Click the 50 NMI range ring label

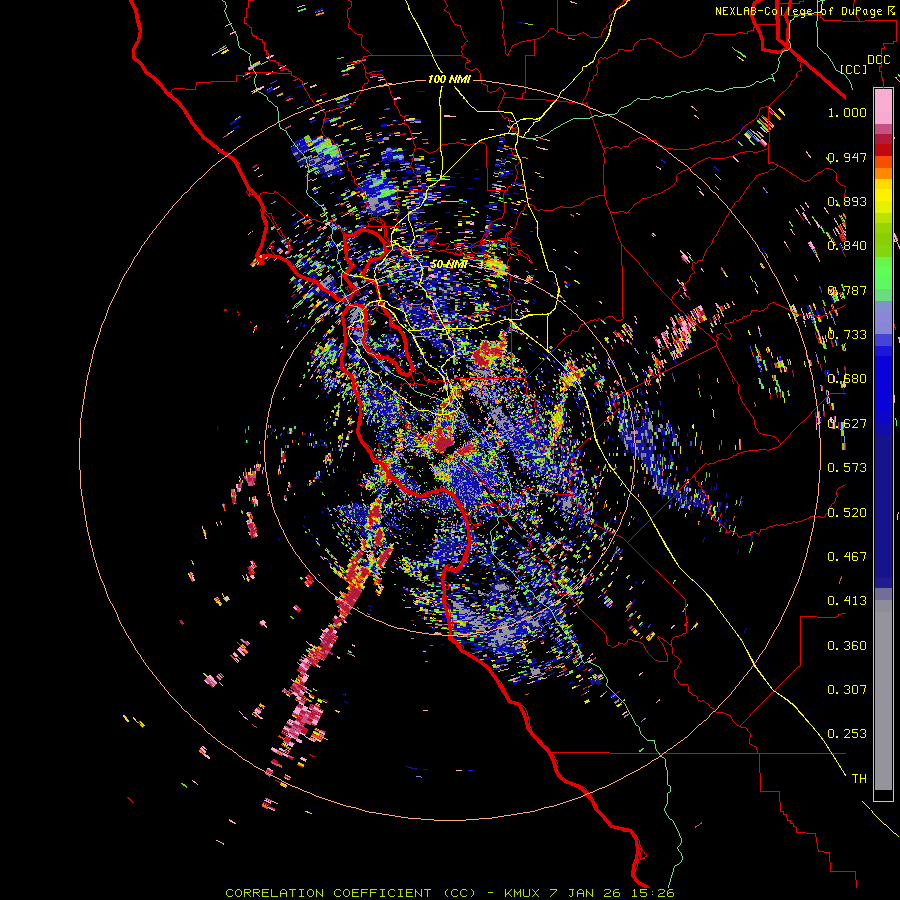(x=448, y=264)
